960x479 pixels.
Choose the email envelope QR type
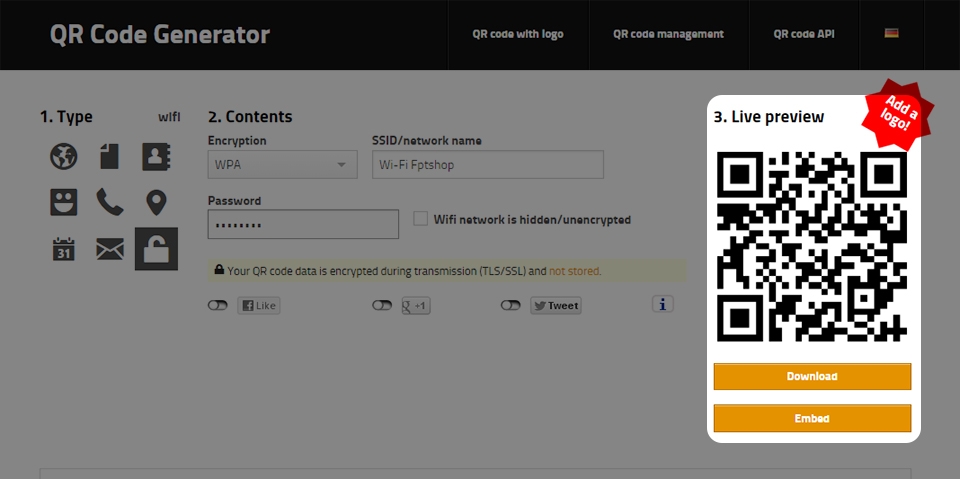tap(110, 249)
